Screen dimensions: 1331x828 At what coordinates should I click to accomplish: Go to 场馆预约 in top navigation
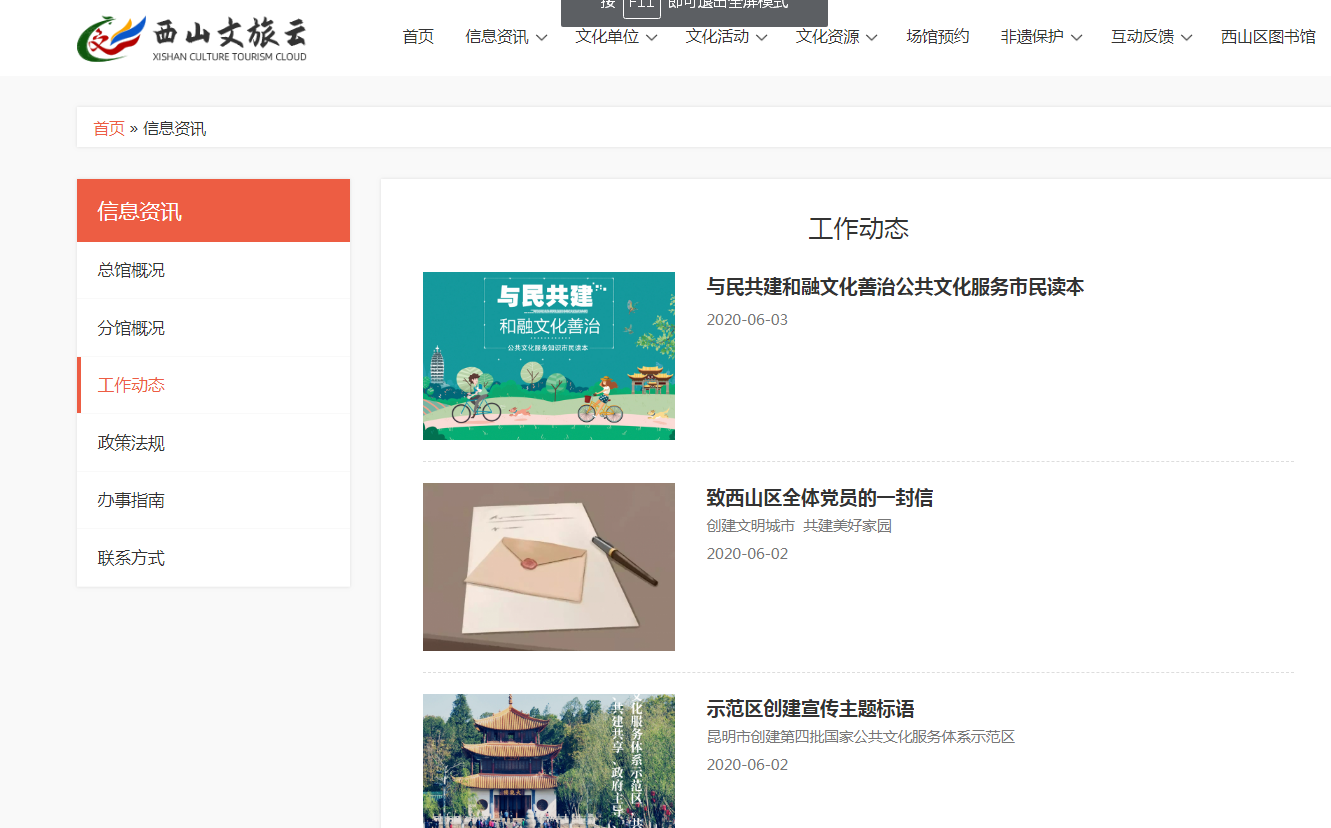pyautogui.click(x=938, y=37)
